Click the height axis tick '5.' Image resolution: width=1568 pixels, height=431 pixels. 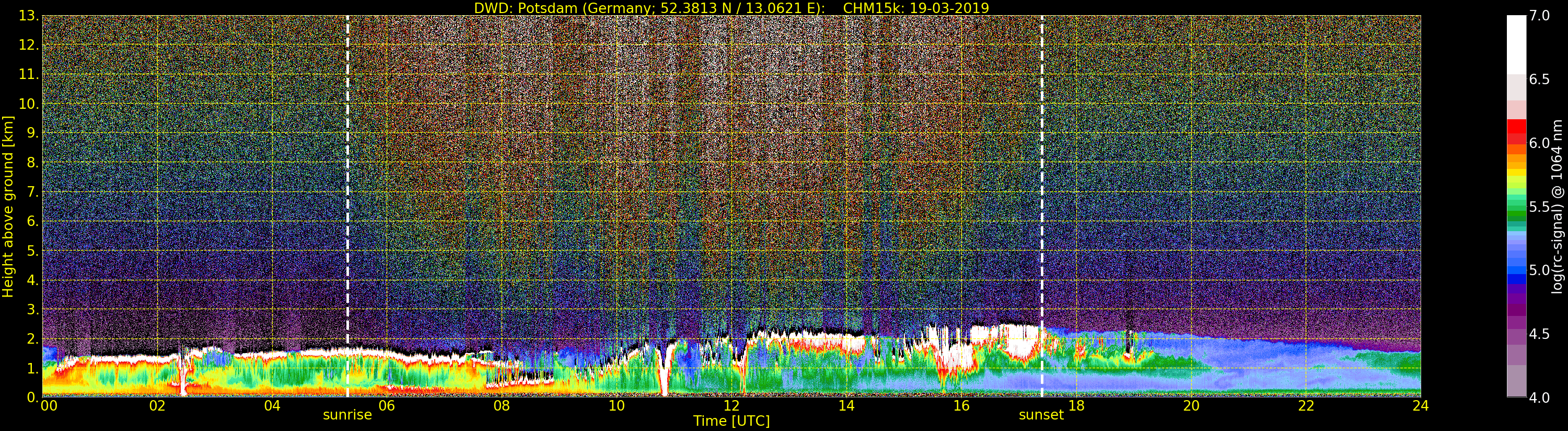pos(33,251)
